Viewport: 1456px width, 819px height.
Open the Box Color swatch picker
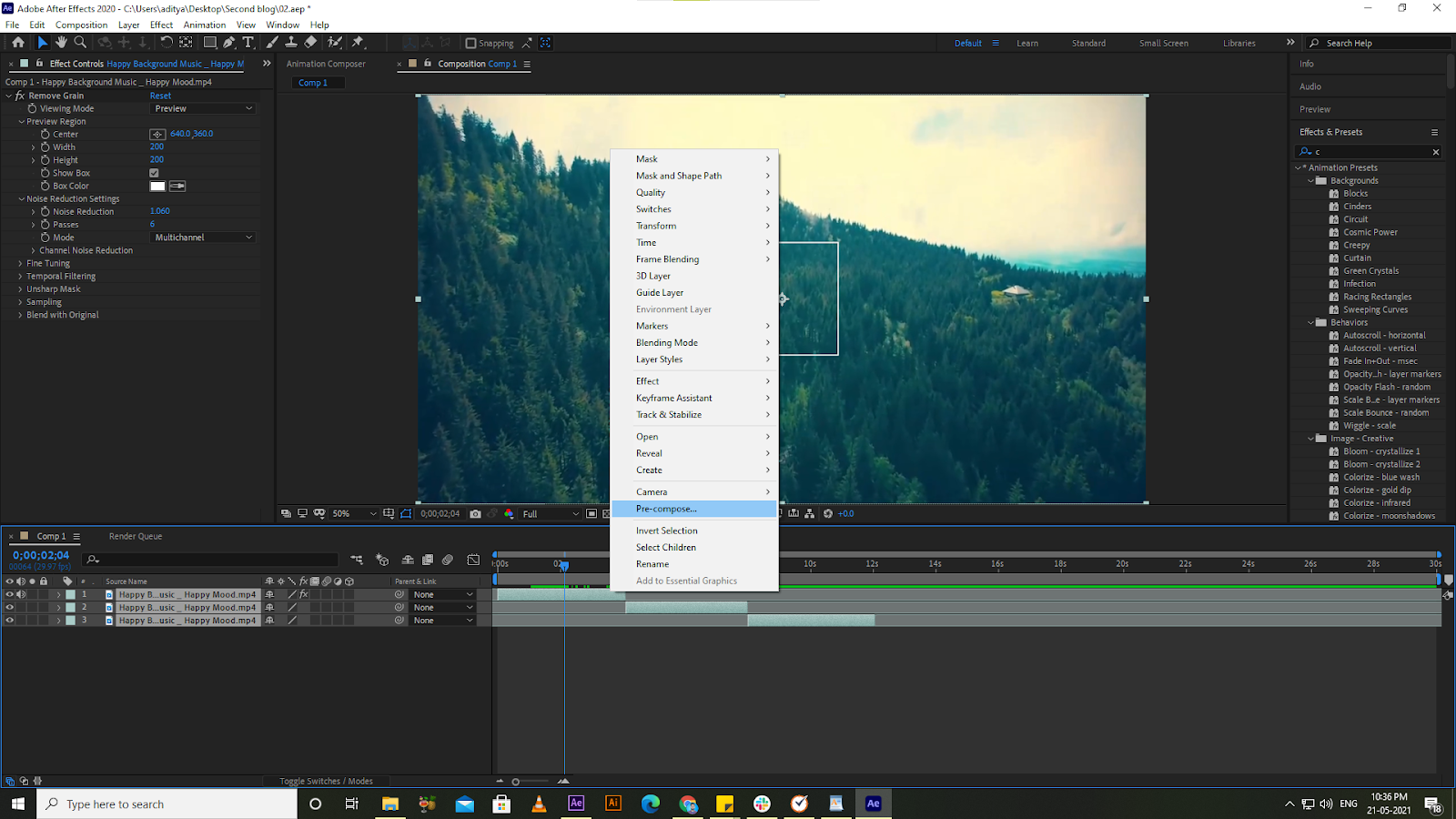pyautogui.click(x=157, y=186)
